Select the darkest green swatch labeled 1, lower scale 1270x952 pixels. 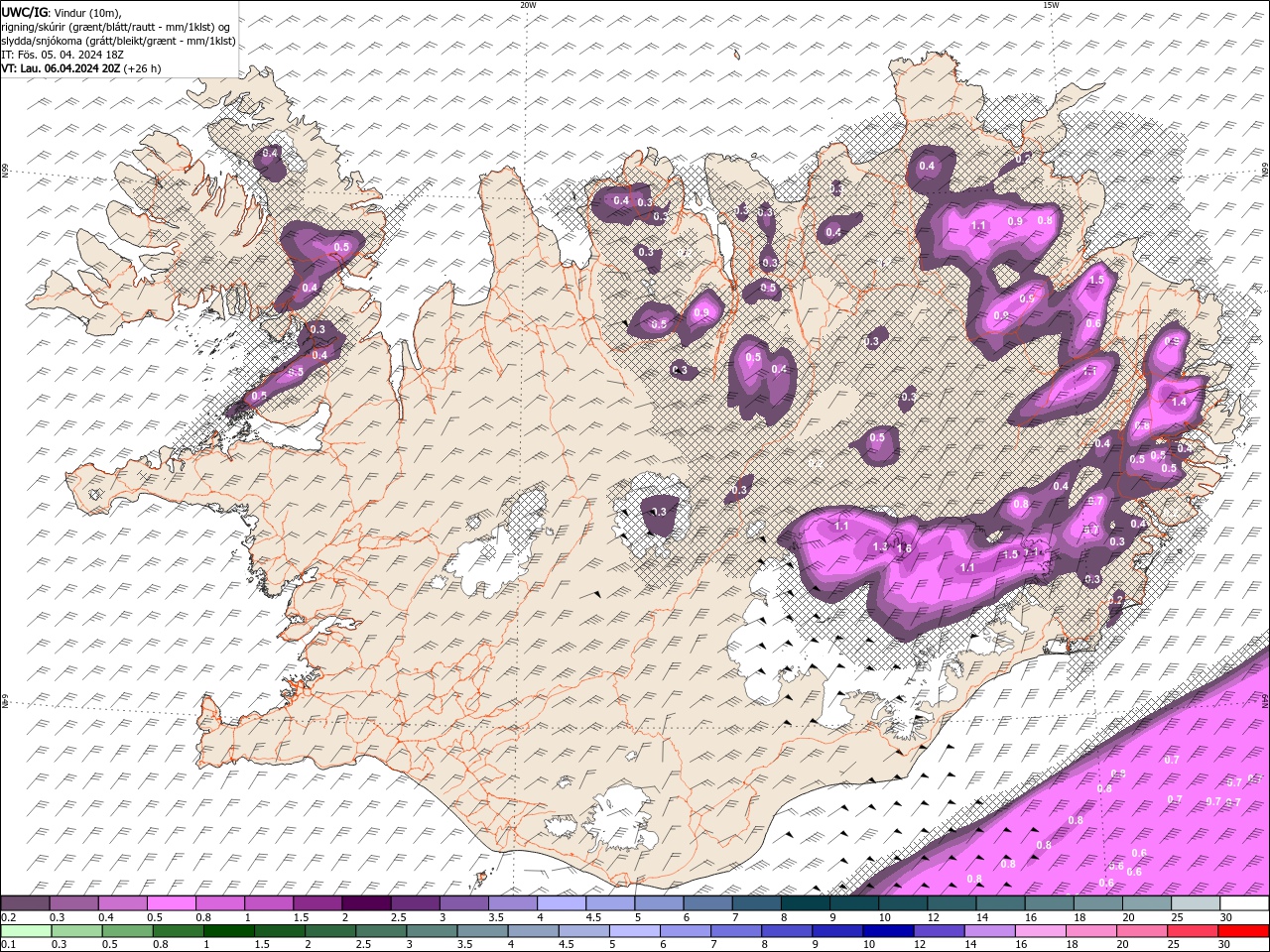coord(228,931)
